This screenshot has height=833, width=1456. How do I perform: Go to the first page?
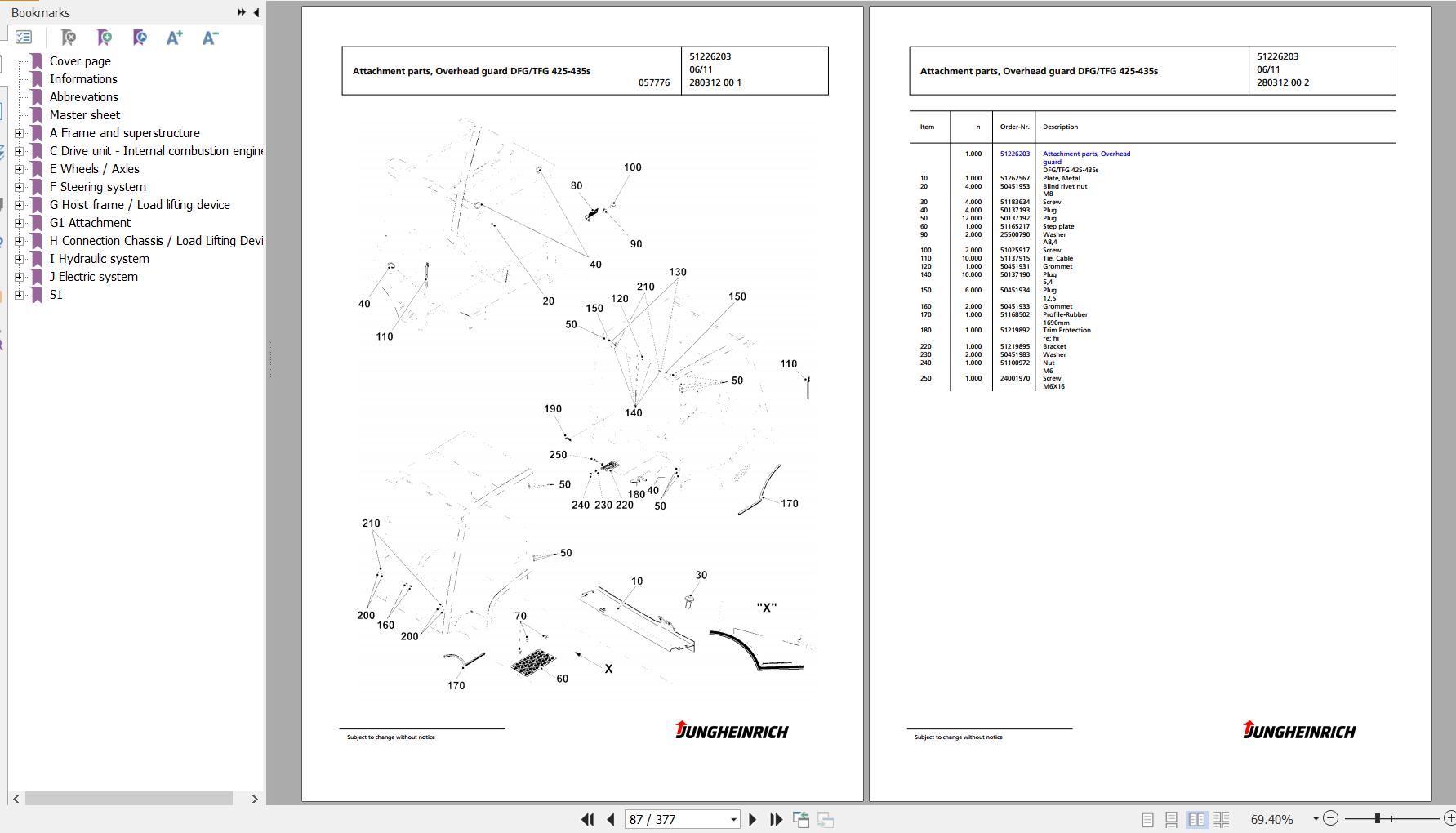pos(587,819)
